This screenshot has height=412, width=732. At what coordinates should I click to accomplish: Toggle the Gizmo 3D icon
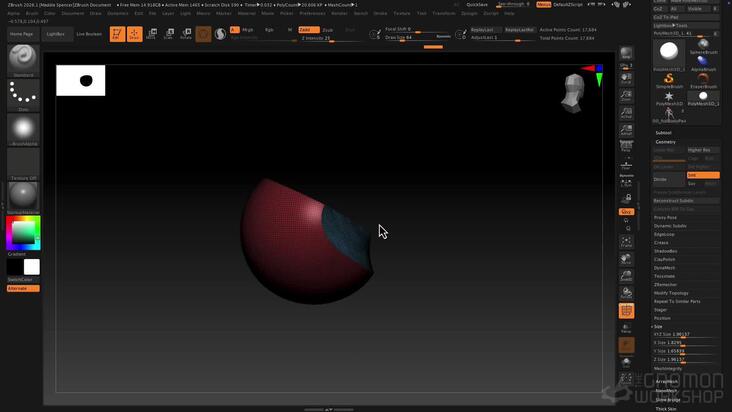pyautogui.click(x=203, y=34)
